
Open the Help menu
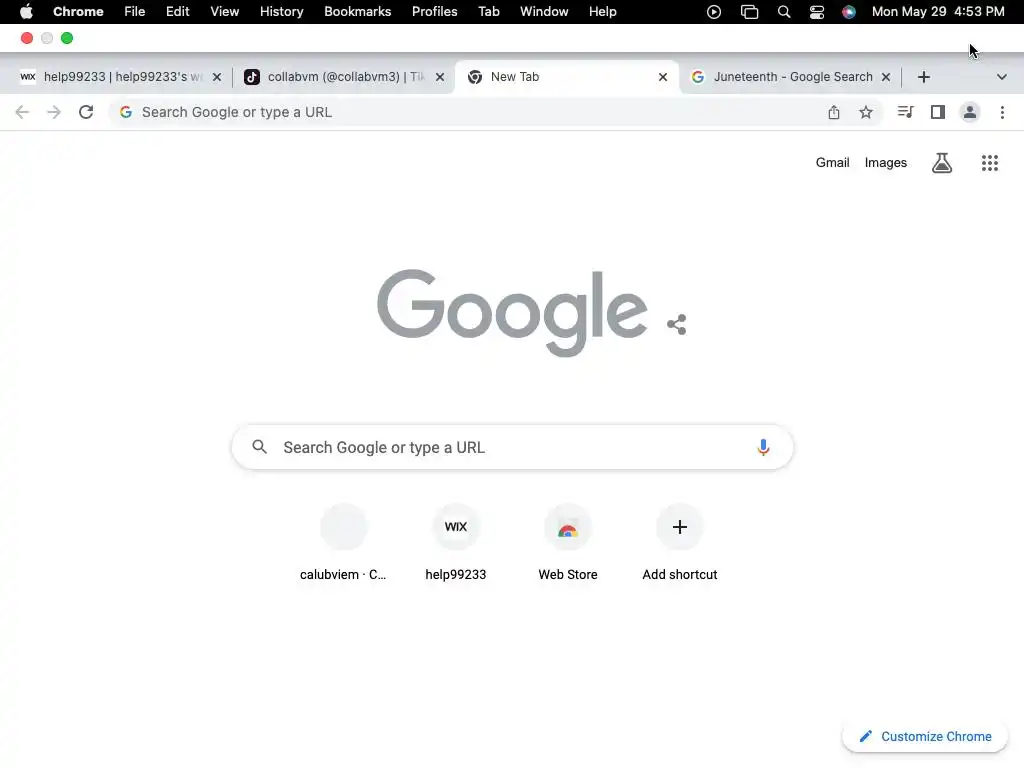(602, 12)
